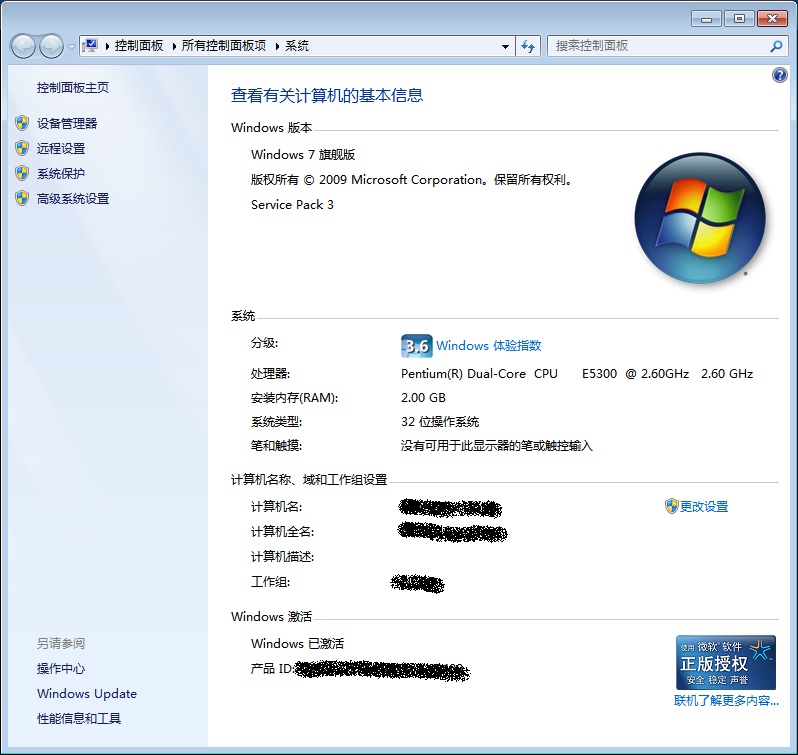Open help via the blue question mark
Viewport: 798px width, 755px height.
pyautogui.click(x=779, y=75)
